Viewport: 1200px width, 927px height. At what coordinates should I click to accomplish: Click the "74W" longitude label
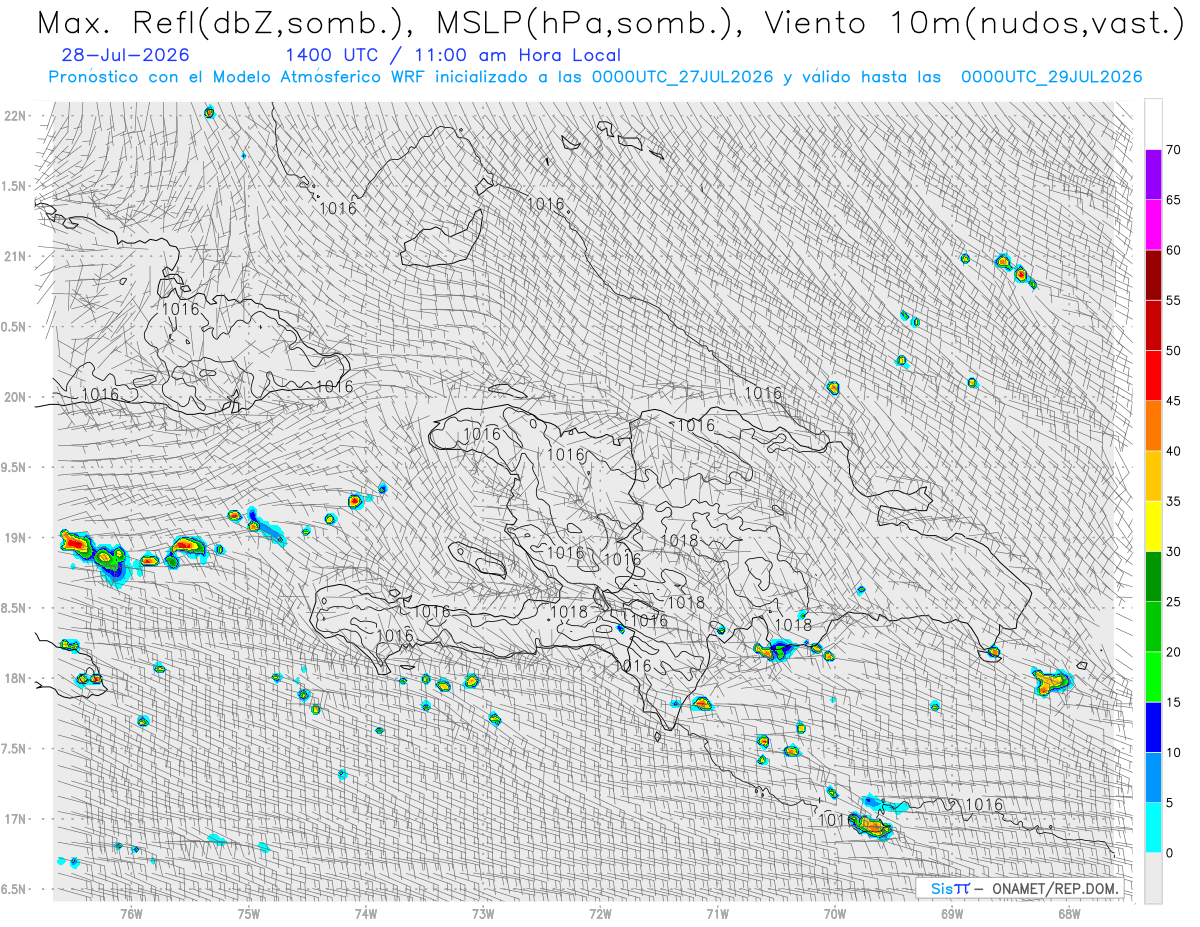click(366, 912)
